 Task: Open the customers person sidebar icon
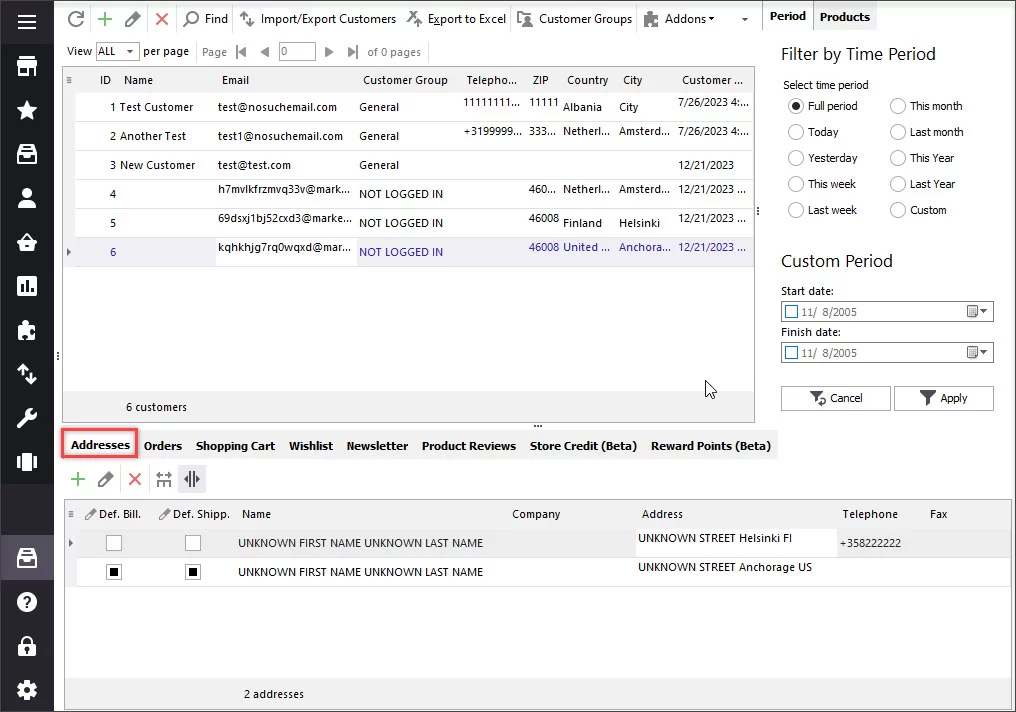27,198
